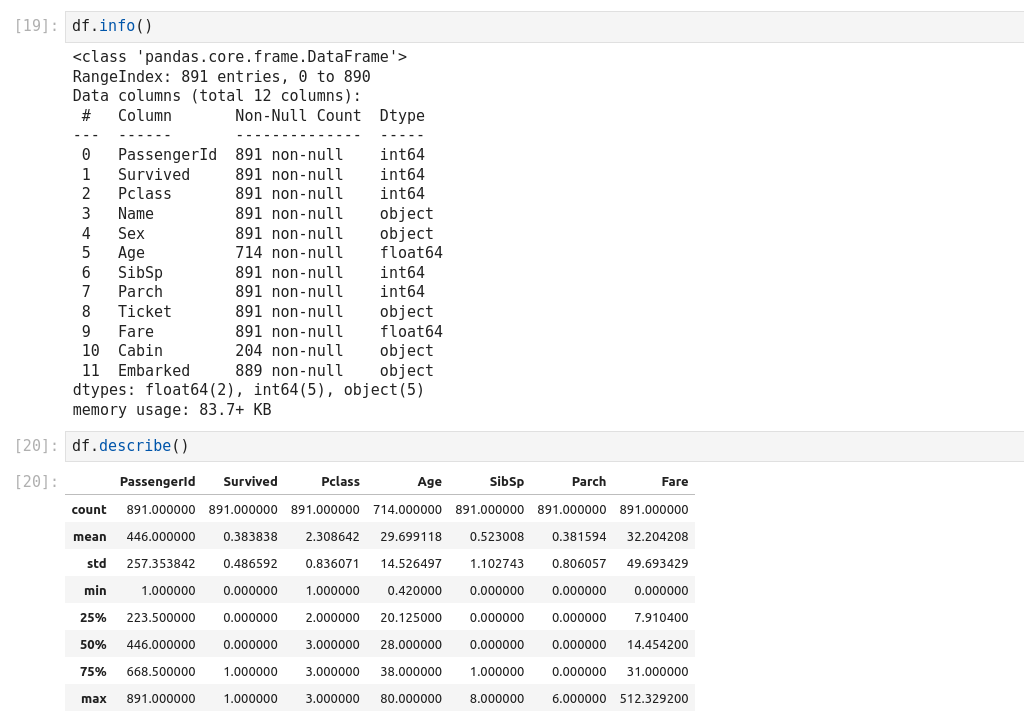The height and width of the screenshot is (722, 1024).
Task: Click the output prompt of cell 20
Action: [37, 482]
